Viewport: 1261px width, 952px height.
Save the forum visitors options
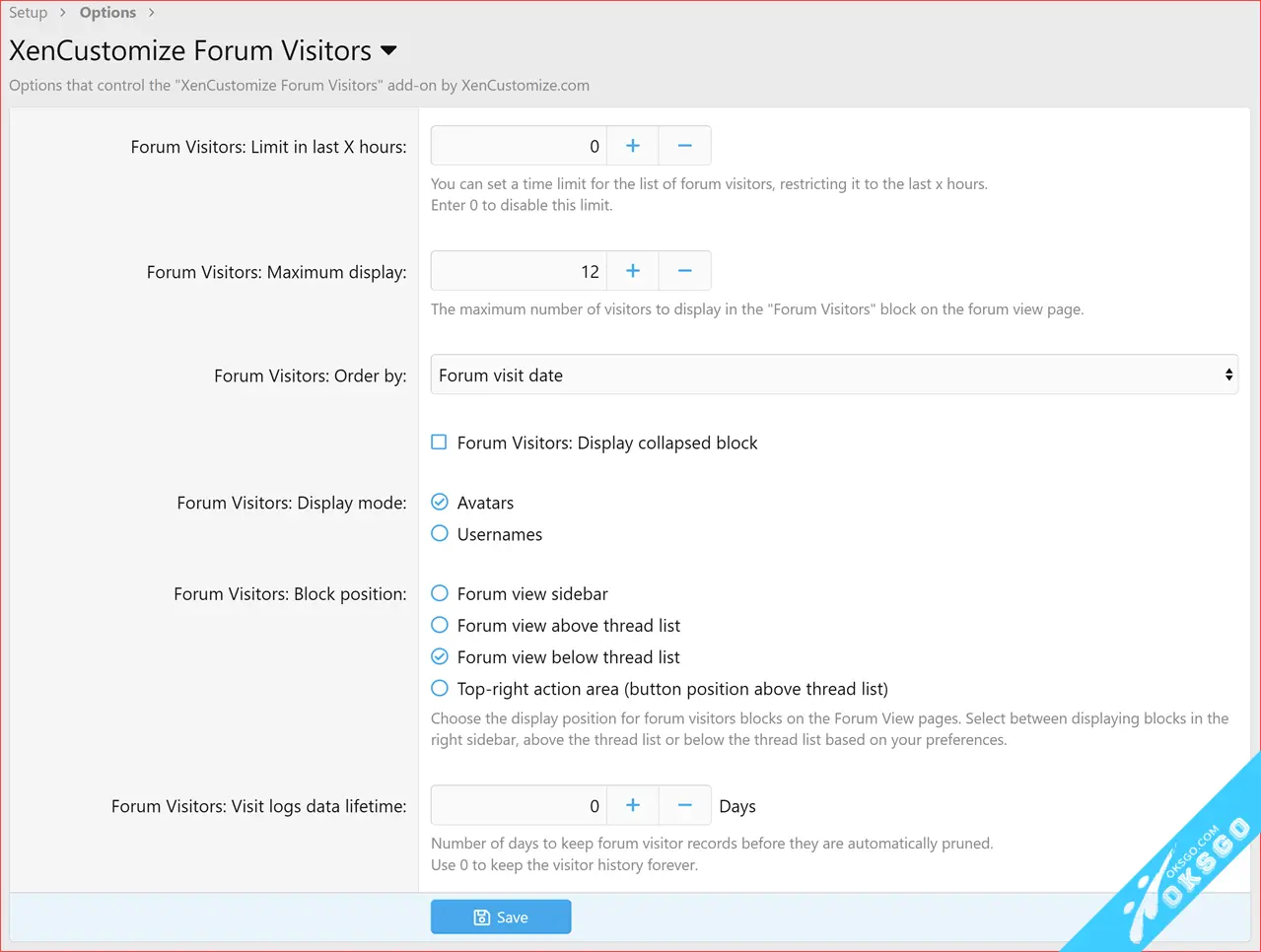pyautogui.click(x=501, y=917)
